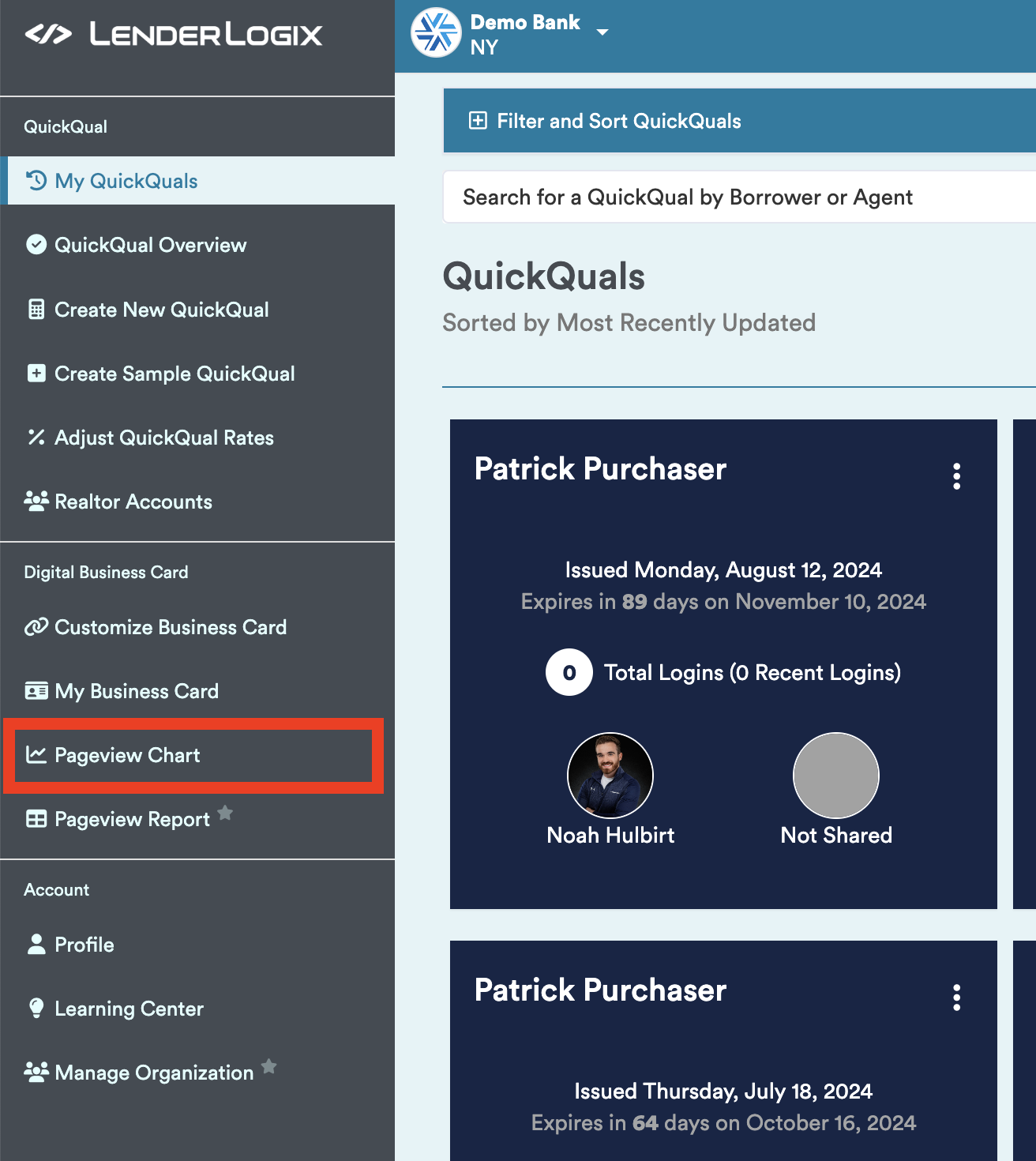The image size is (1036, 1161).
Task: Open options menu on July 18 Patrick Purchaser card
Action: pyautogui.click(x=956, y=998)
